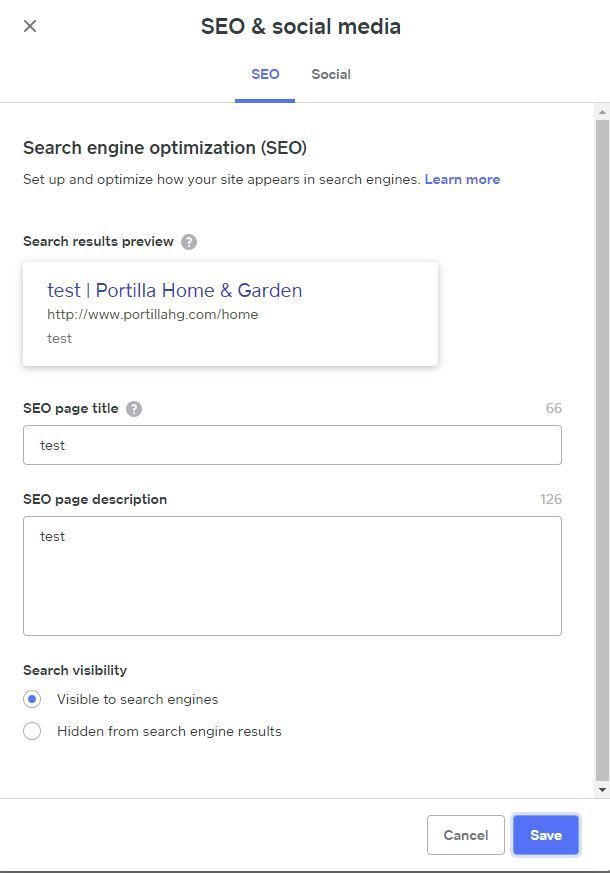610x873 pixels.
Task: Click the character counter showing 66
Action: [555, 408]
